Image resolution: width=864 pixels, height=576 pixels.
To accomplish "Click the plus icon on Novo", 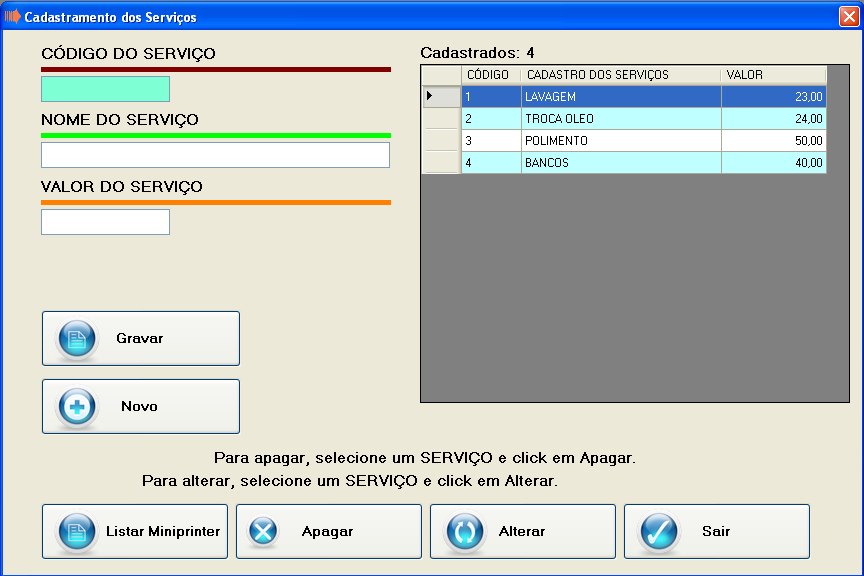I will [x=77, y=407].
